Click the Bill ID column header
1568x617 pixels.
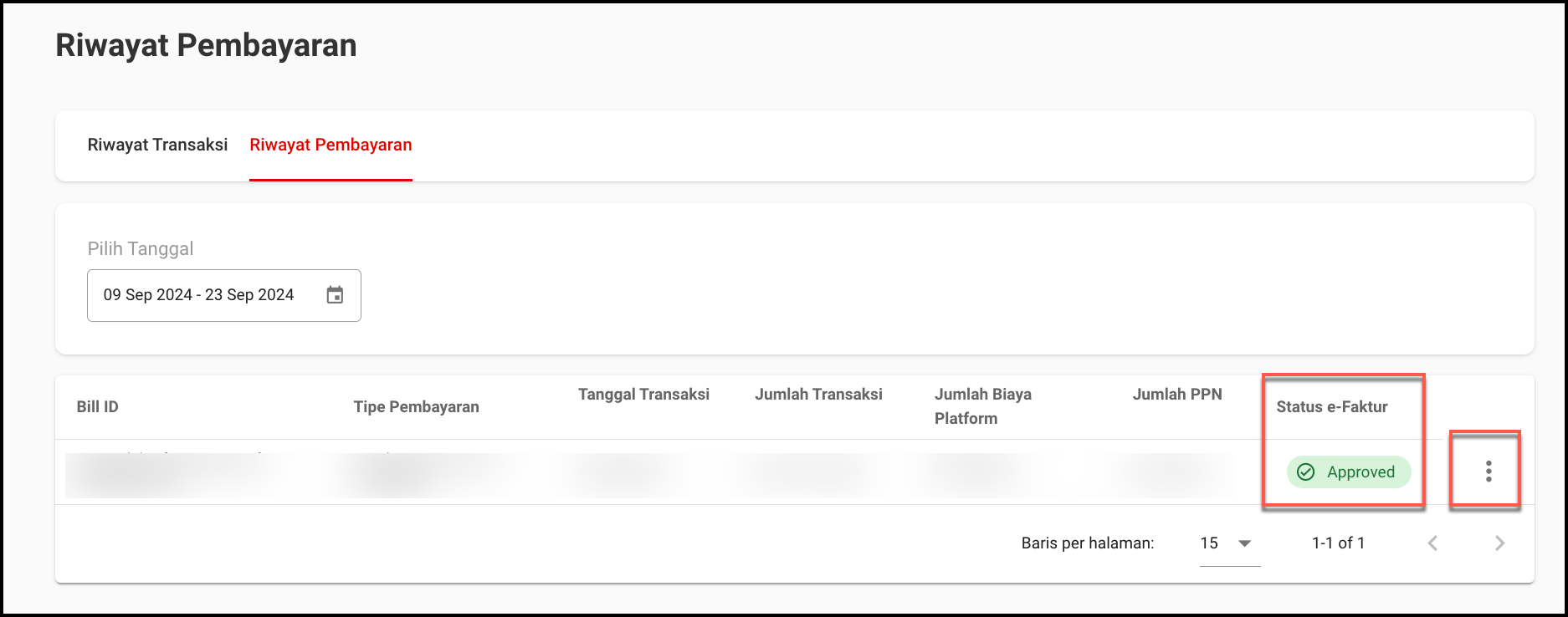pos(97,407)
